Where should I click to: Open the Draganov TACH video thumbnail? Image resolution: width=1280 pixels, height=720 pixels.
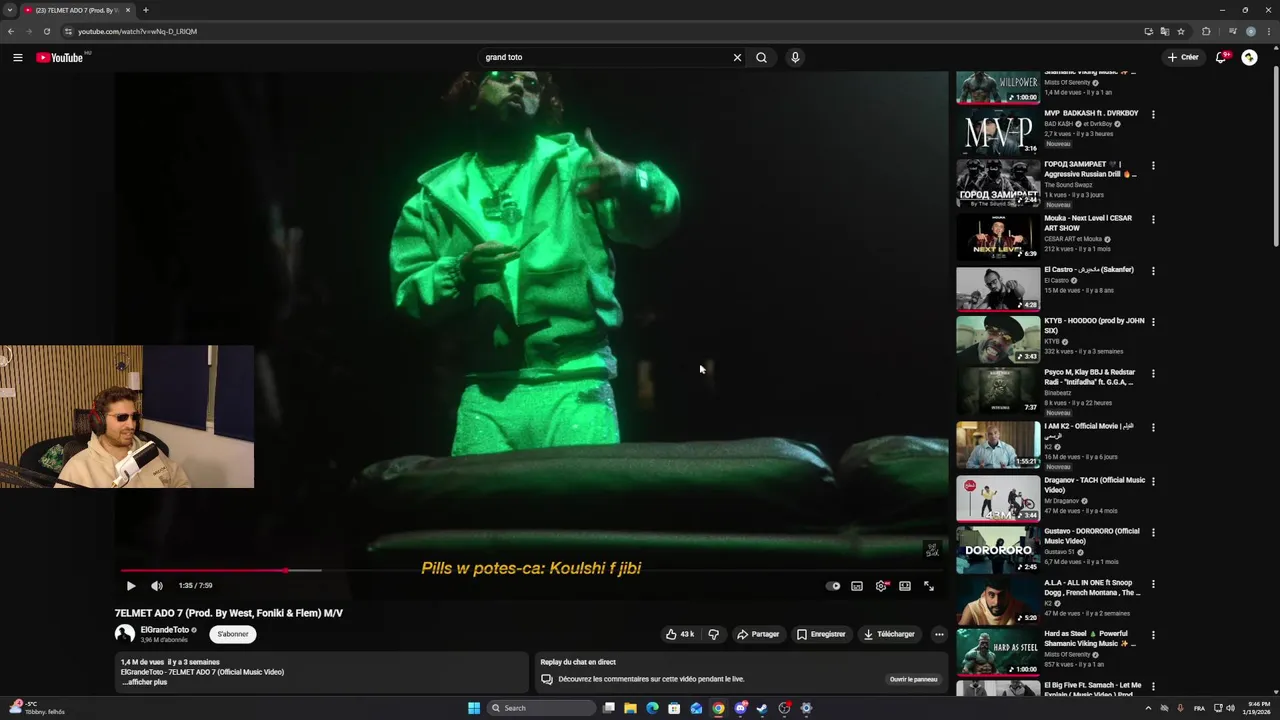point(998,498)
